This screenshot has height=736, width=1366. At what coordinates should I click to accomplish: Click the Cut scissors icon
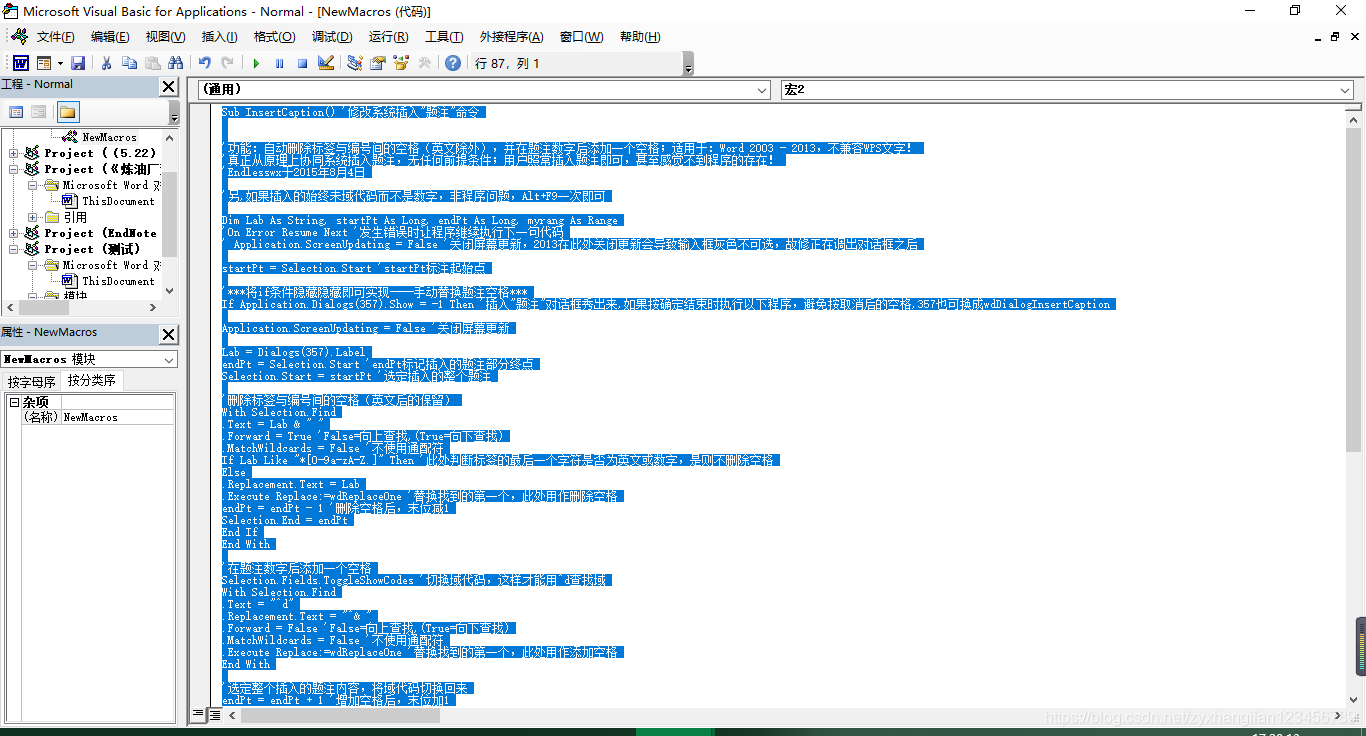107,63
